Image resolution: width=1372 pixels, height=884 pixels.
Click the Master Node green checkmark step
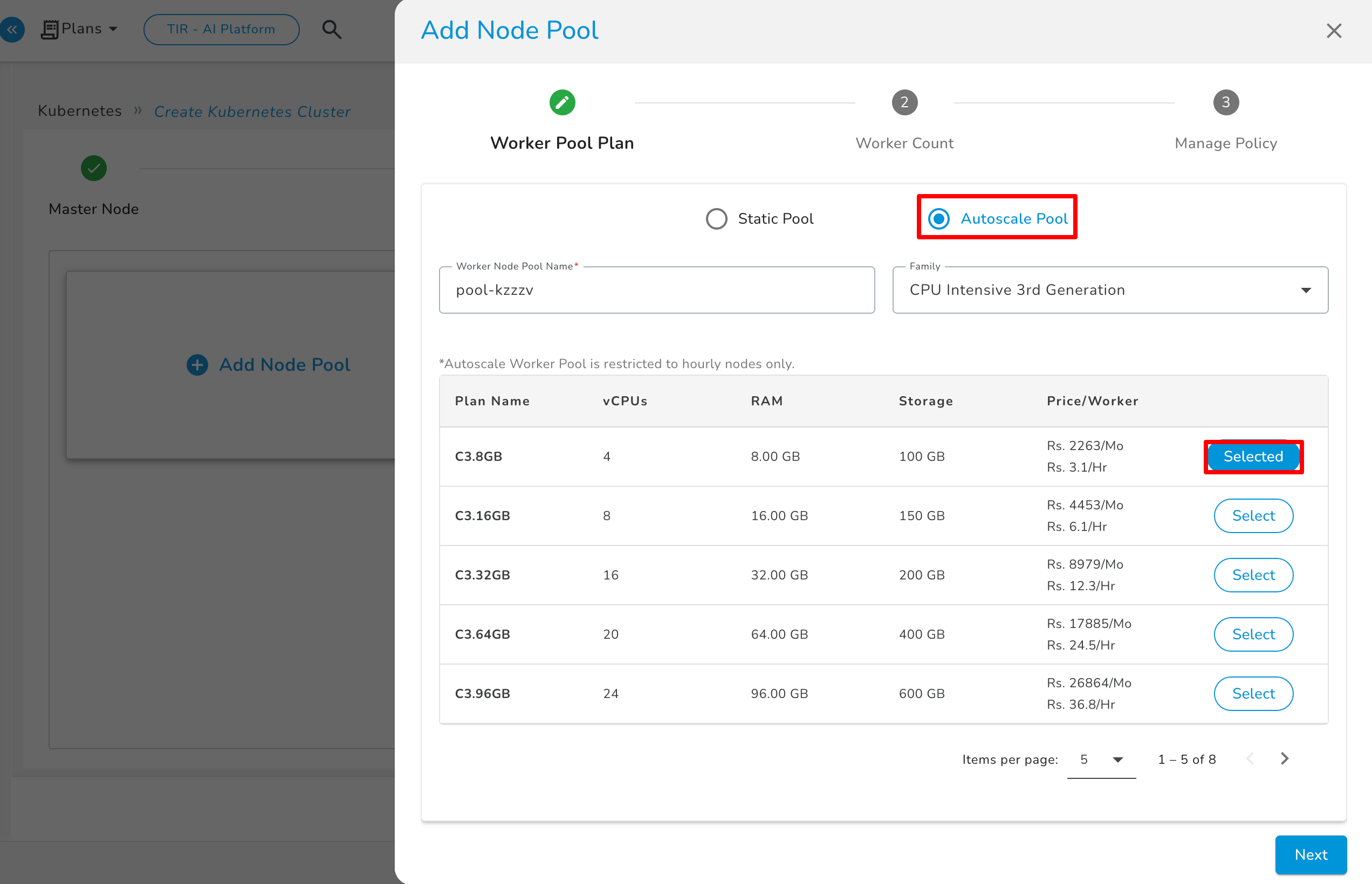pos(94,168)
